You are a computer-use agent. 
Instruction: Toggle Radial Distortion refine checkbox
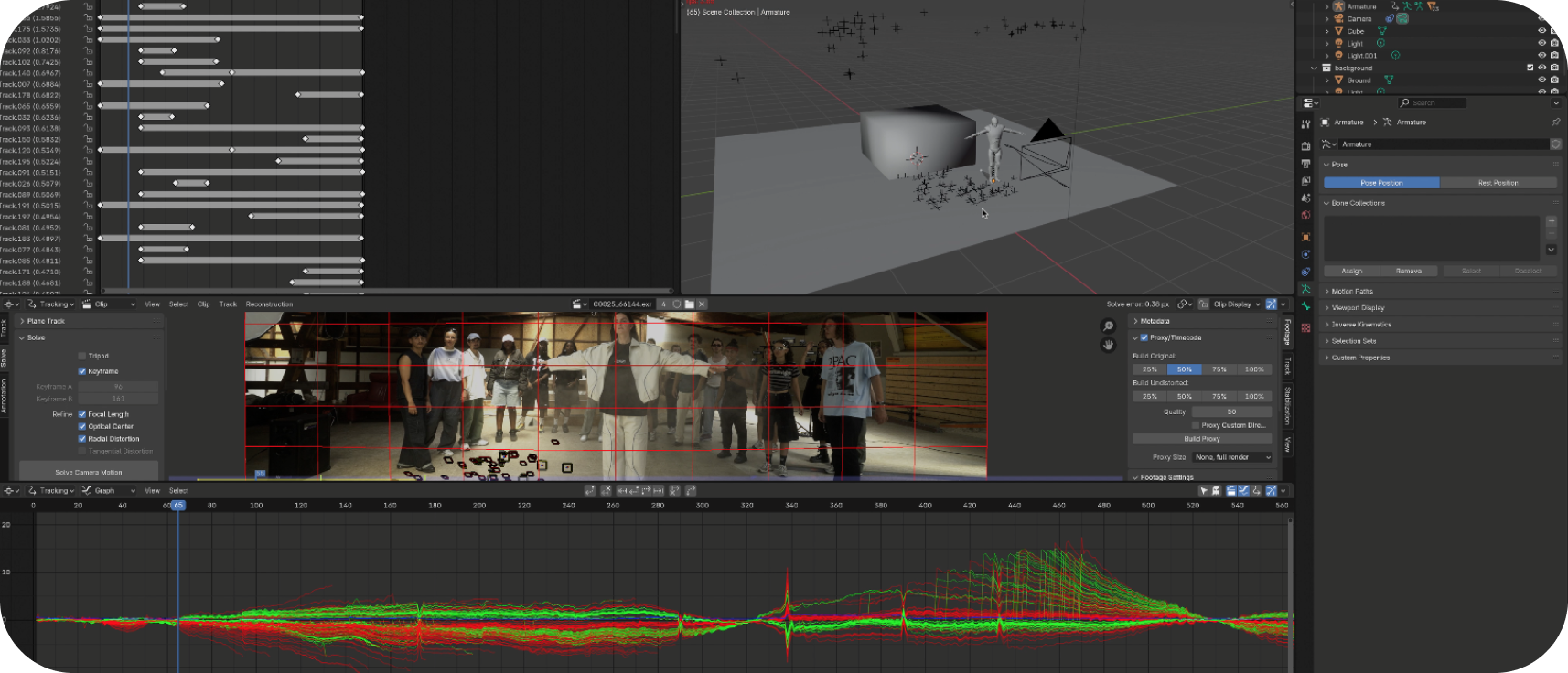click(x=81, y=439)
